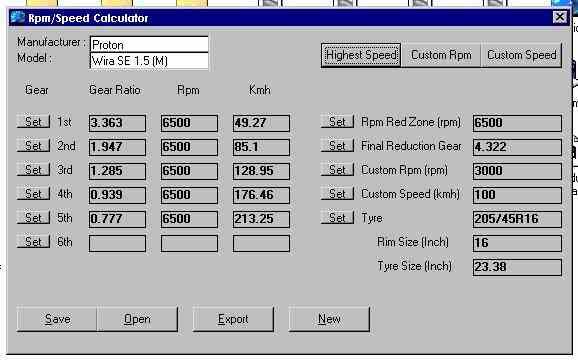Click the Rim Size (Inch) label
The height and width of the screenshot is (360, 578).
(x=413, y=242)
